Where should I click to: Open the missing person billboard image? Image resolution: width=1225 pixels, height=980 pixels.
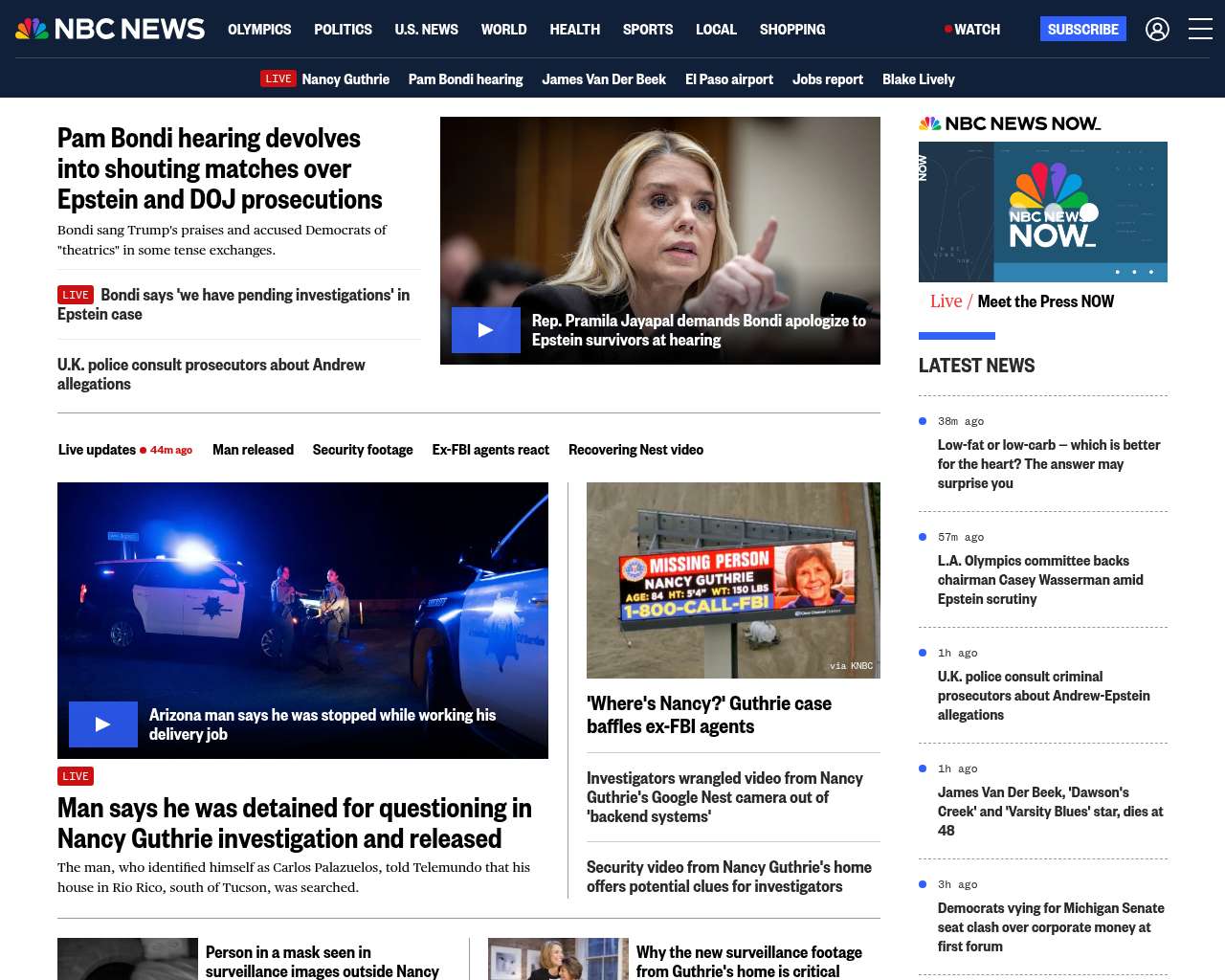pos(733,580)
